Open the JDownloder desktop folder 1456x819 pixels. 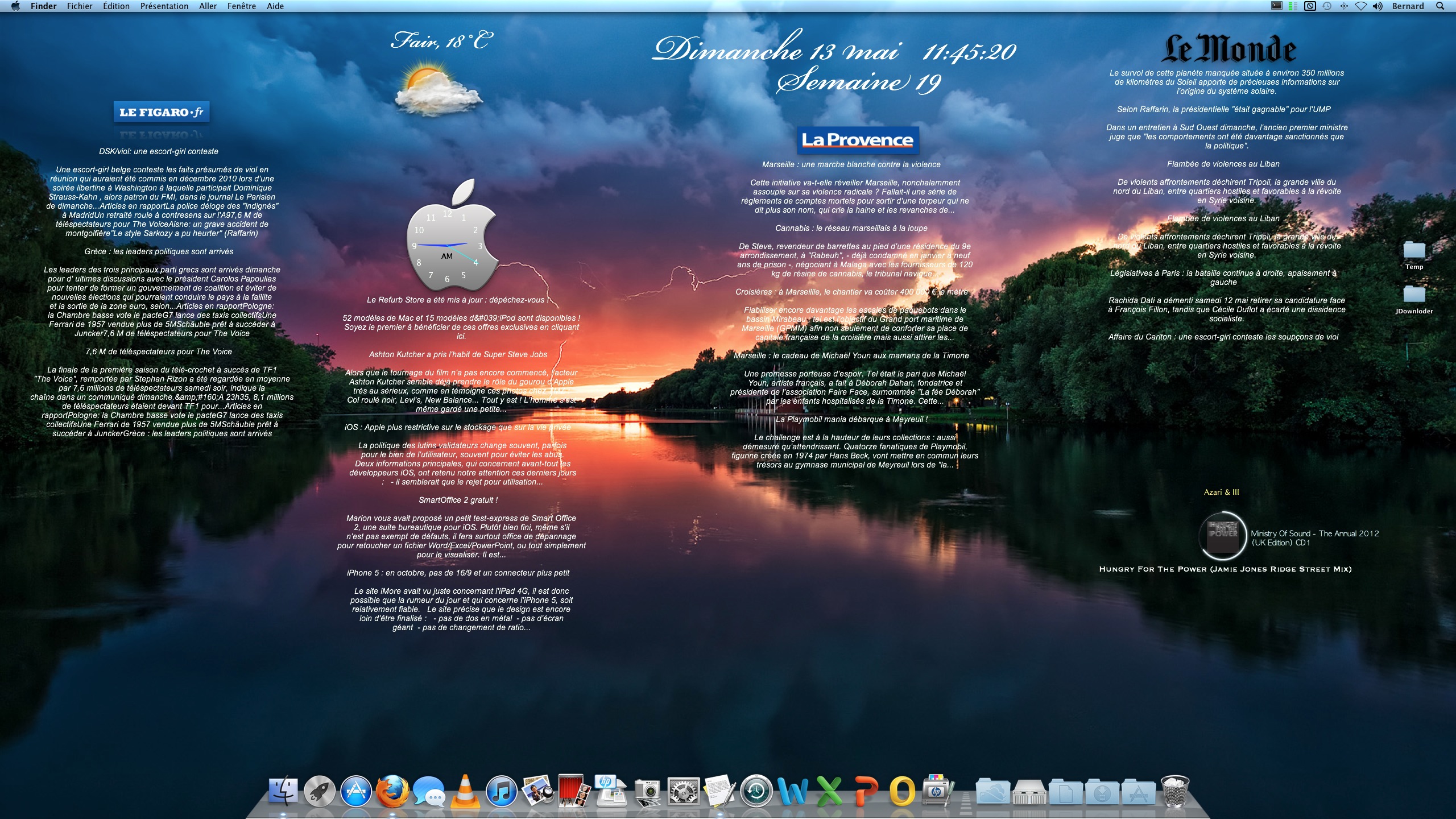coord(1414,299)
